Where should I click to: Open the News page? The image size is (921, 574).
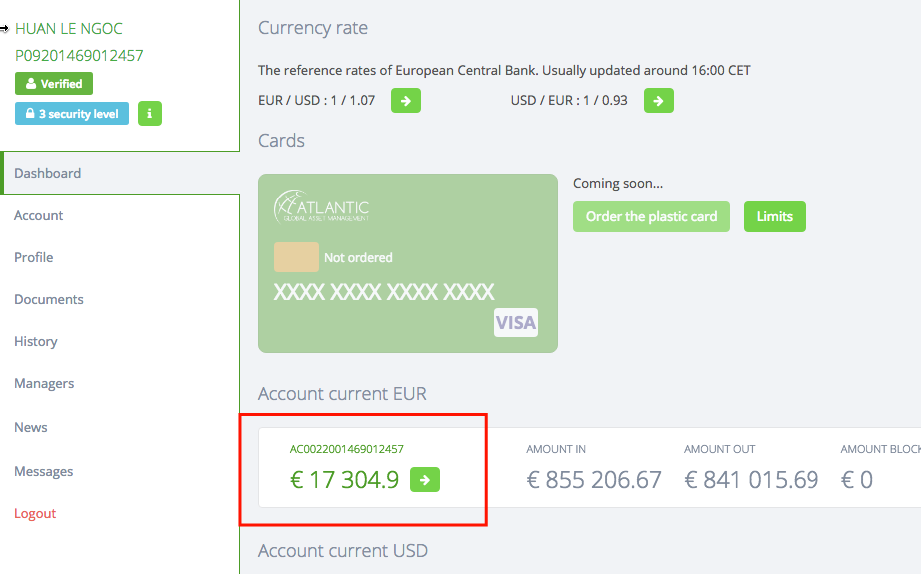click(x=31, y=427)
